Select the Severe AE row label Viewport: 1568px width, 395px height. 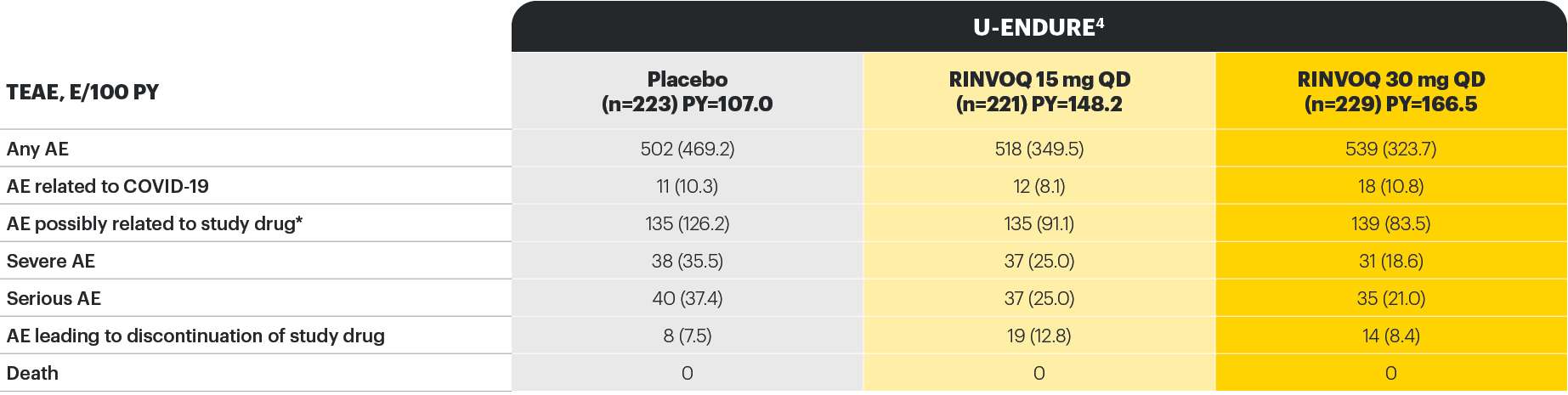51,261
